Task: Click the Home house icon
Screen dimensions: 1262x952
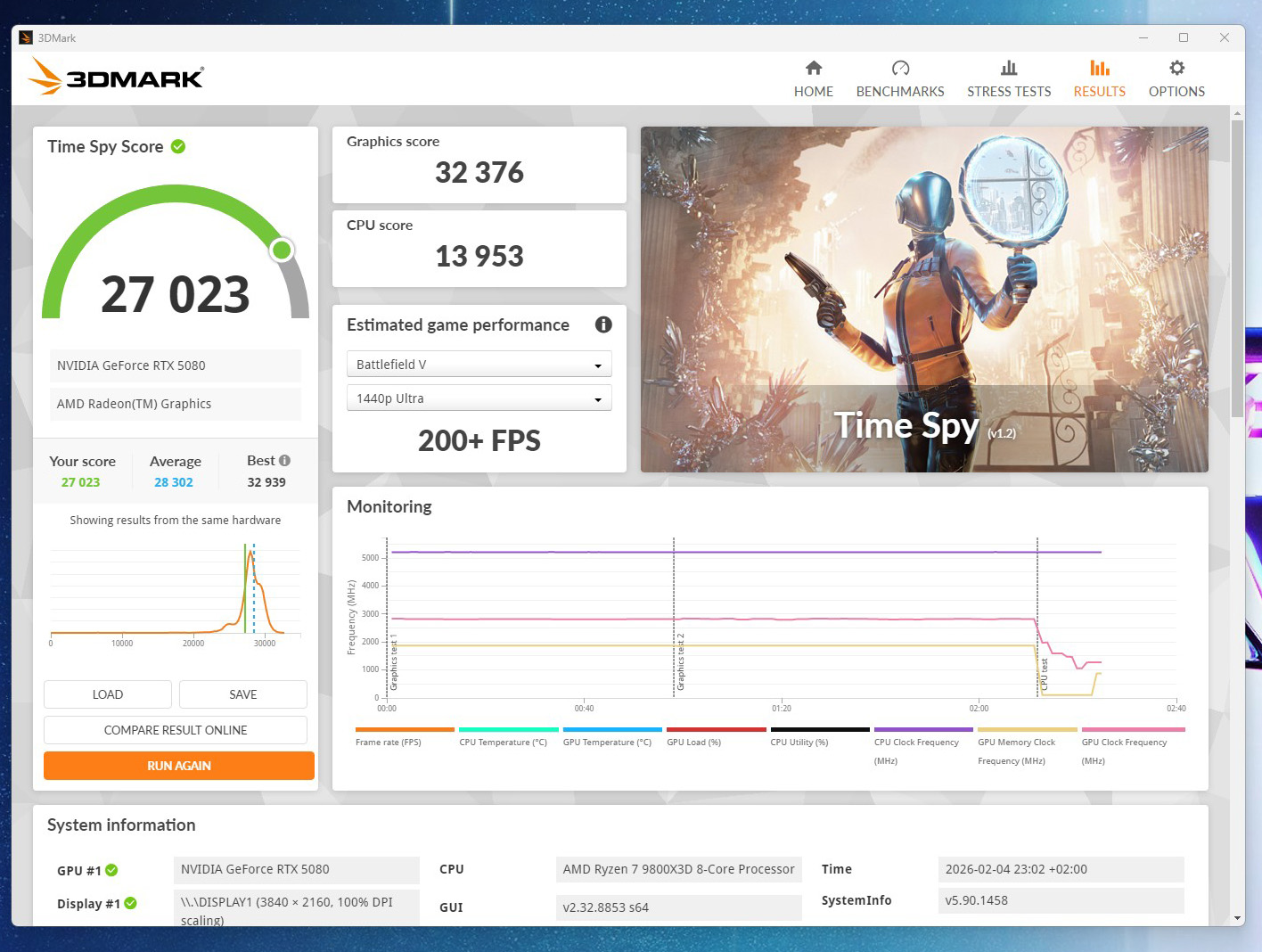Action: [x=813, y=69]
